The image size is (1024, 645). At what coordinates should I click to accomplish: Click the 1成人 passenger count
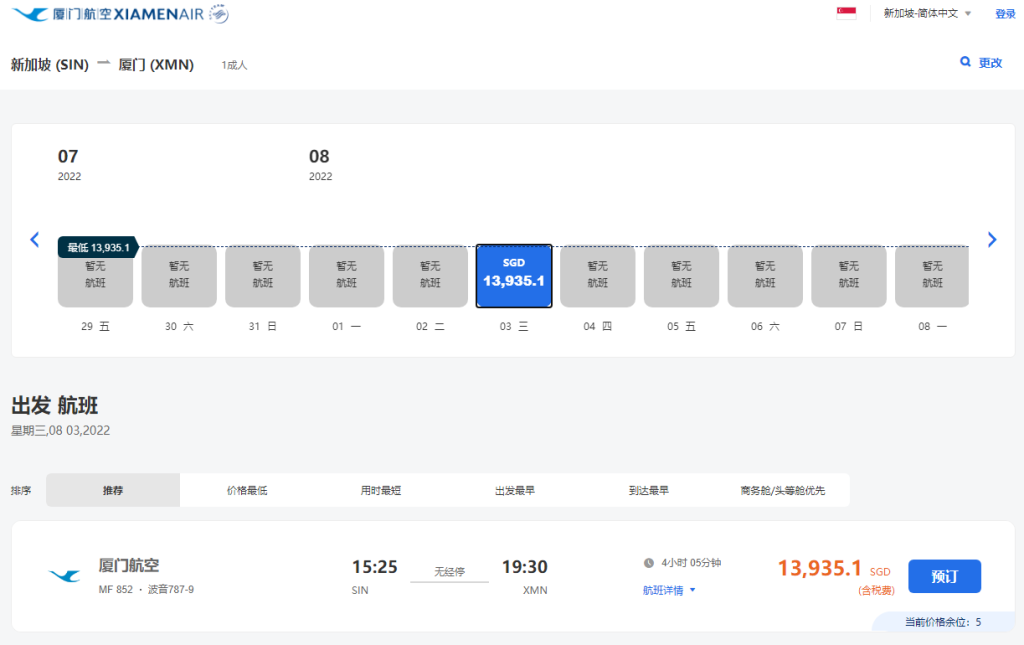coord(234,65)
